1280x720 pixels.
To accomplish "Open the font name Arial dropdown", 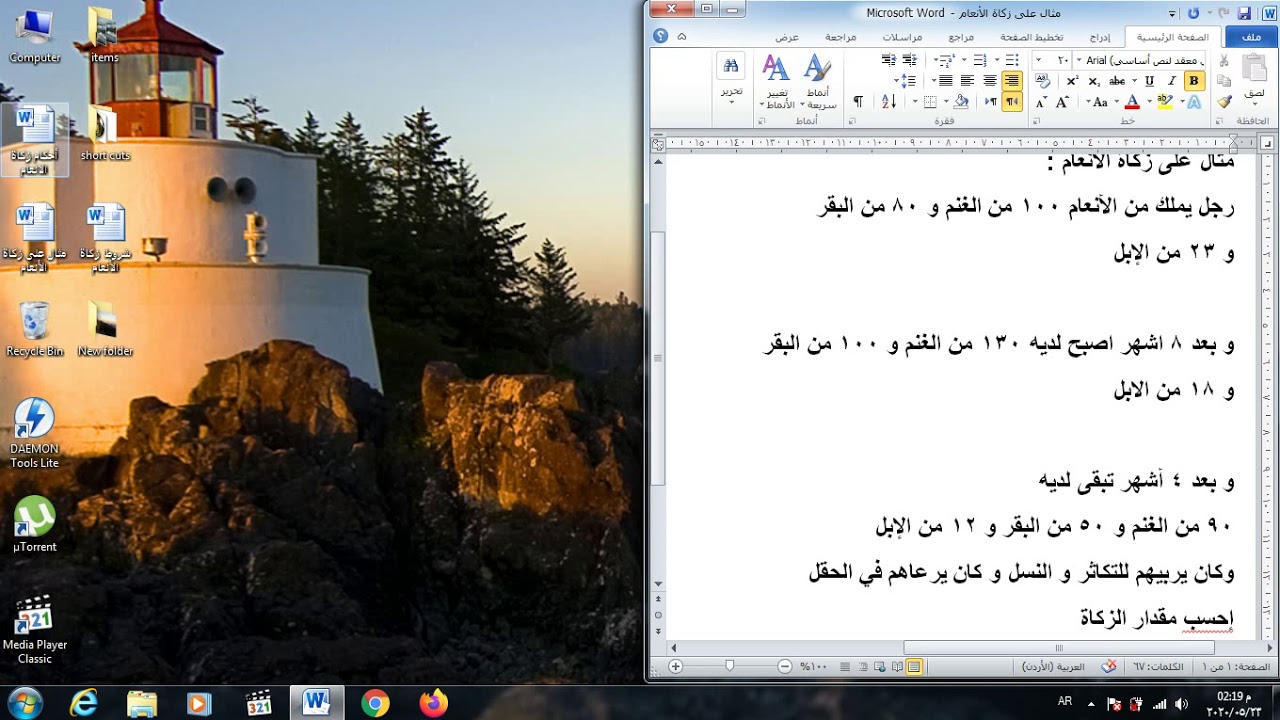I will click(x=1079, y=60).
